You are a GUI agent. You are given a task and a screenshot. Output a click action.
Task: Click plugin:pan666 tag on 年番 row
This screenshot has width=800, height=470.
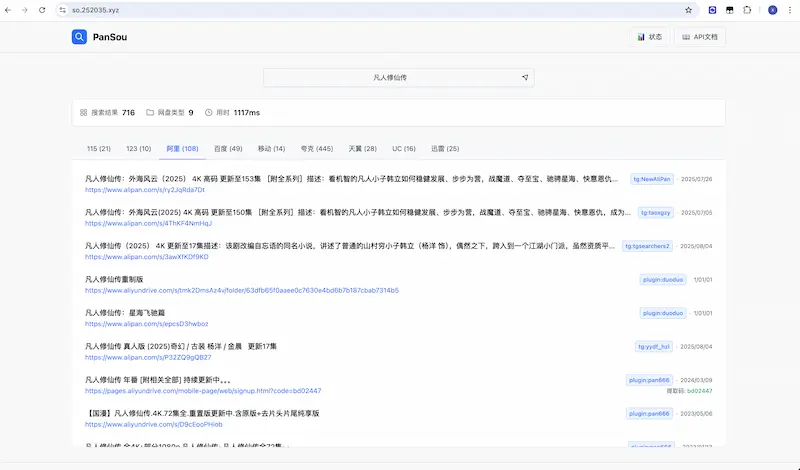point(649,380)
